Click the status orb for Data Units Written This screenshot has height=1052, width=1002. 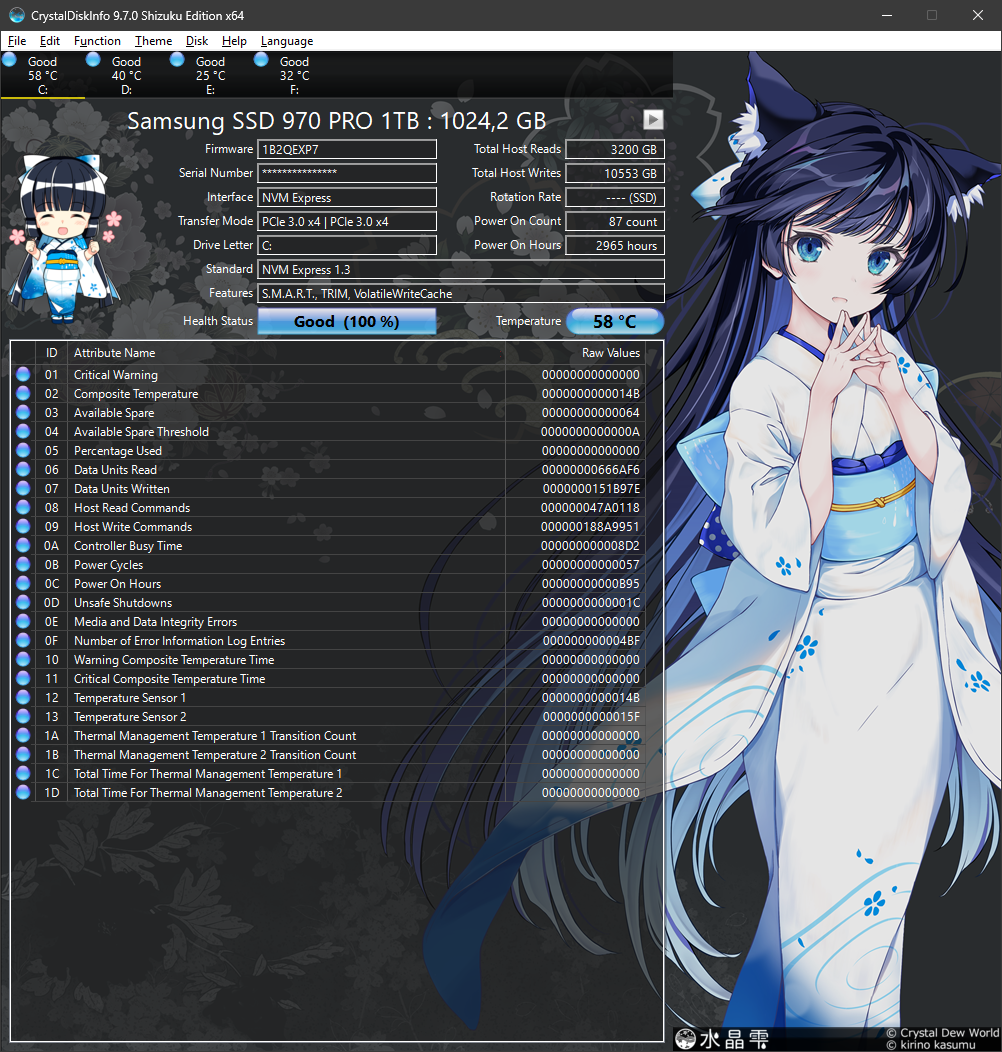(23, 488)
